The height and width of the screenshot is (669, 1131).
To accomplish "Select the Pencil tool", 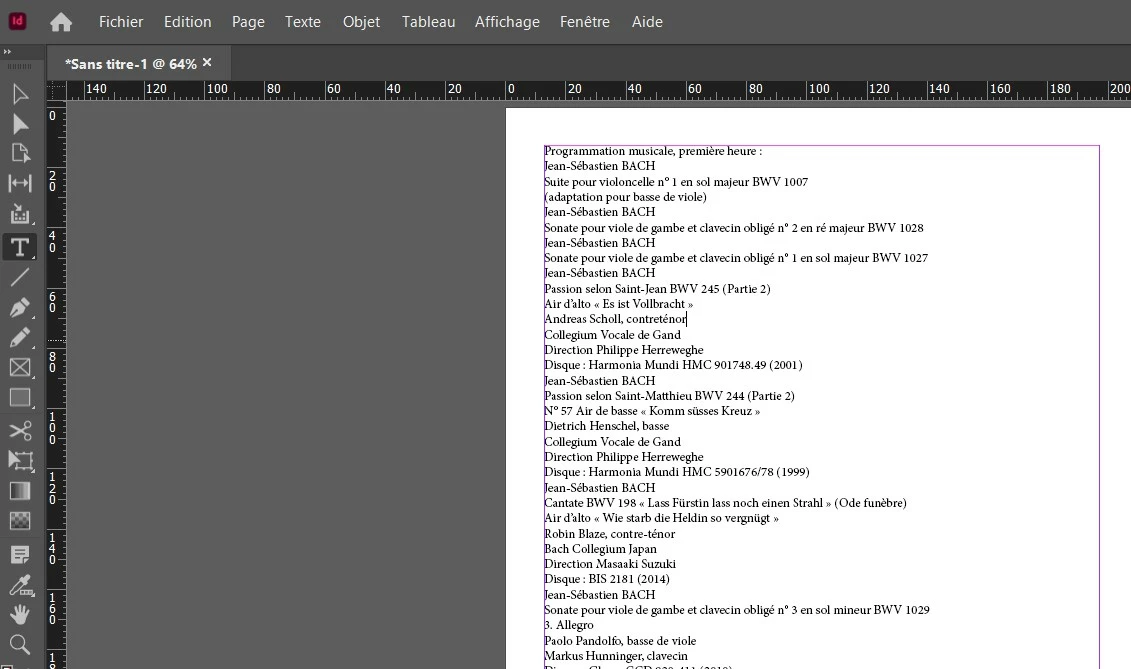I will click(x=20, y=338).
